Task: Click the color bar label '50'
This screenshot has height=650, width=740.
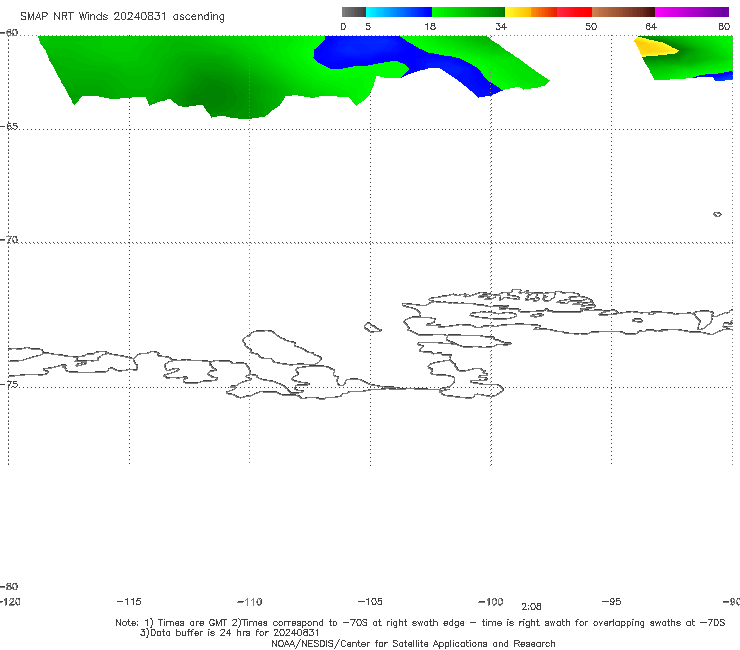Action: [591, 26]
